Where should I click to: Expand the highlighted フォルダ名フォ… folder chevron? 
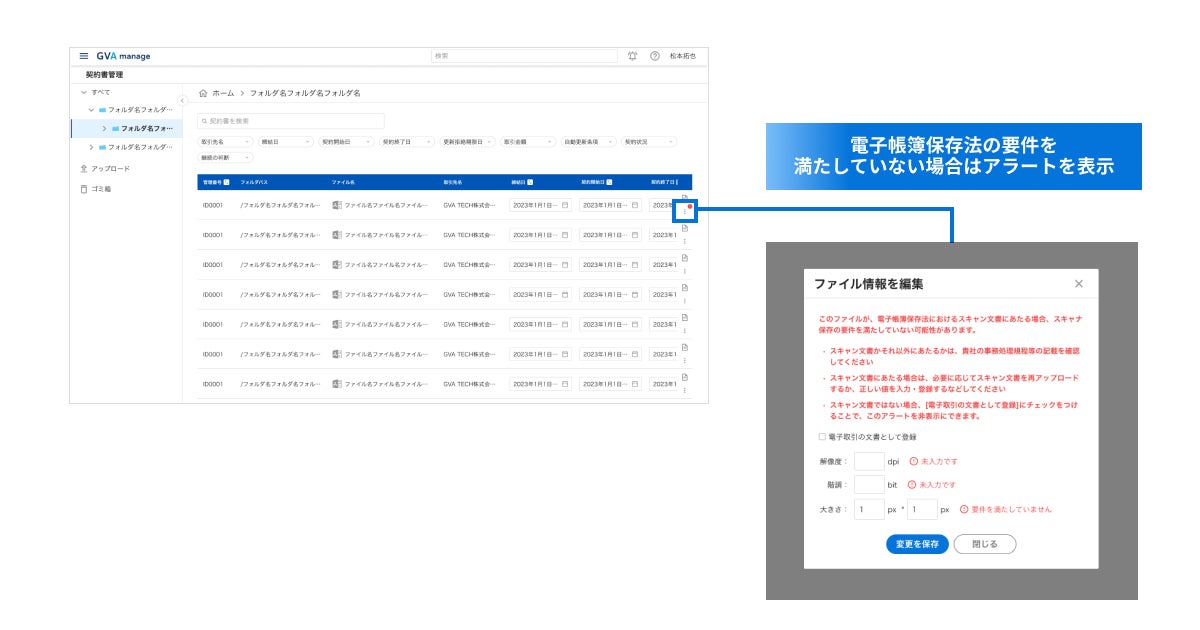pos(104,128)
